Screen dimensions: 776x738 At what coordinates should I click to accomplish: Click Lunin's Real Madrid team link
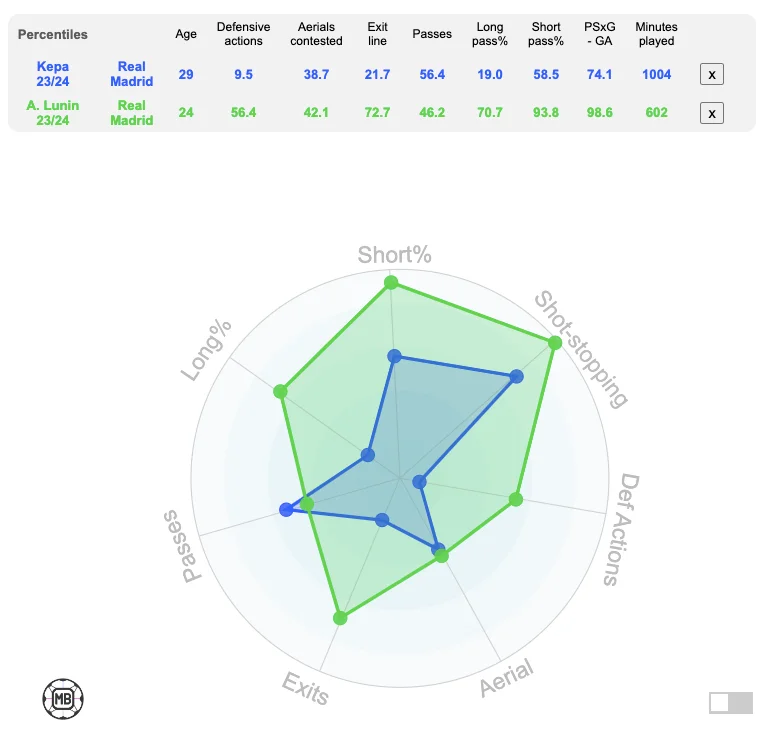point(132,113)
